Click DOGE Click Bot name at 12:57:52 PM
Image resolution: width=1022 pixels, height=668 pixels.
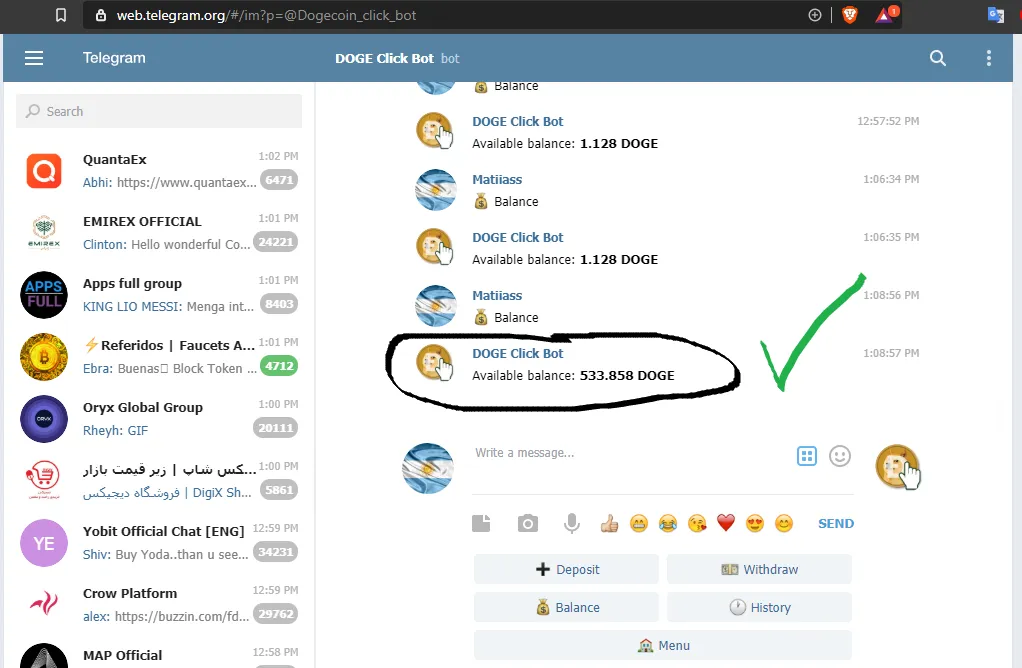(518, 121)
